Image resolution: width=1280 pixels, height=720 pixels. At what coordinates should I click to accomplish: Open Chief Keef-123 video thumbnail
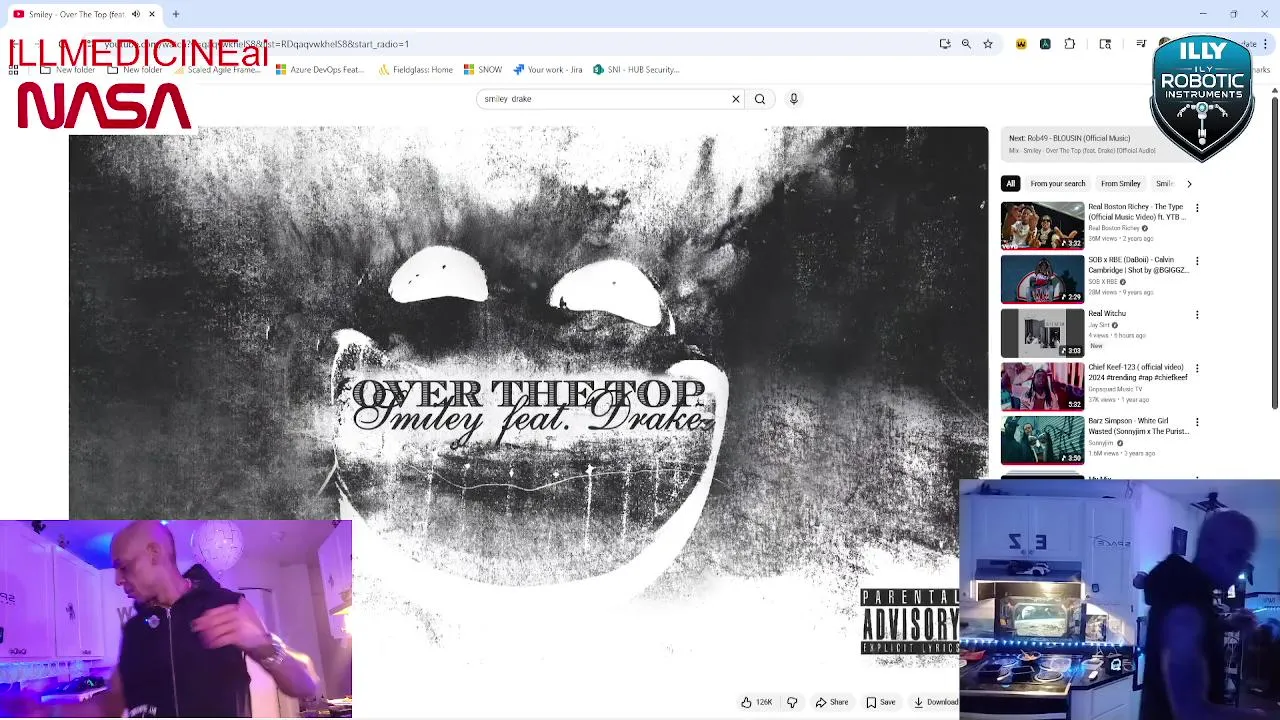[1043, 386]
